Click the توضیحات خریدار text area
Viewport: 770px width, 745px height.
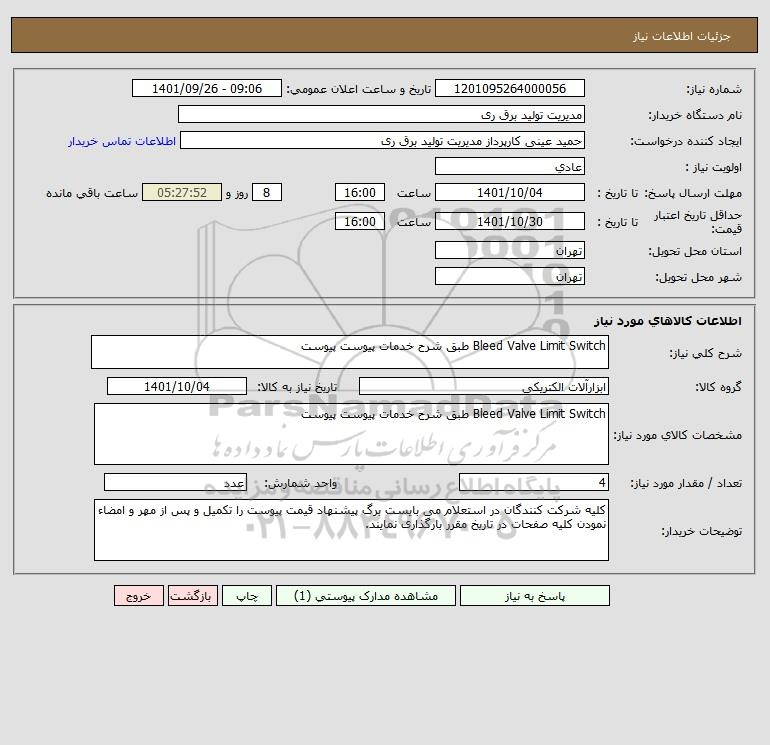click(351, 530)
